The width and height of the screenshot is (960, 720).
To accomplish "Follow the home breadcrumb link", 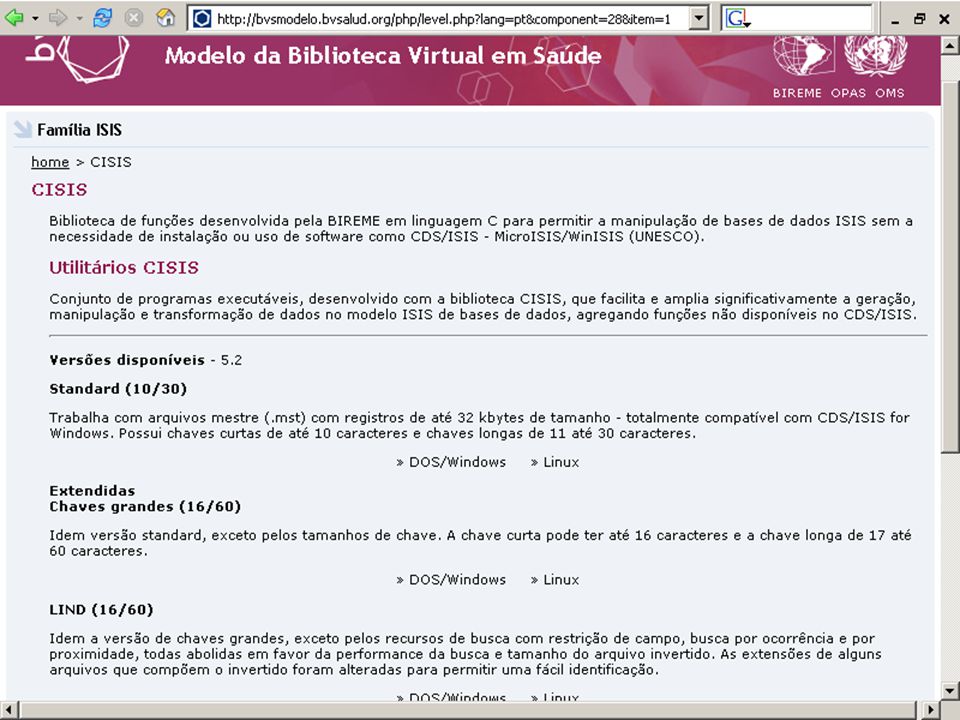I will tap(50, 162).
